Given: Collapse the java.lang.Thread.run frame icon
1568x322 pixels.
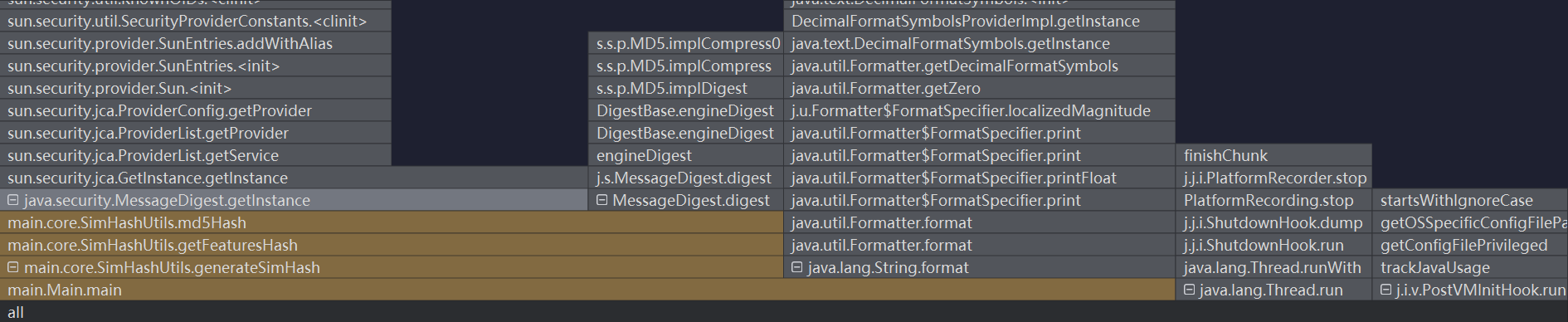Looking at the screenshot, I should point(1189,290).
